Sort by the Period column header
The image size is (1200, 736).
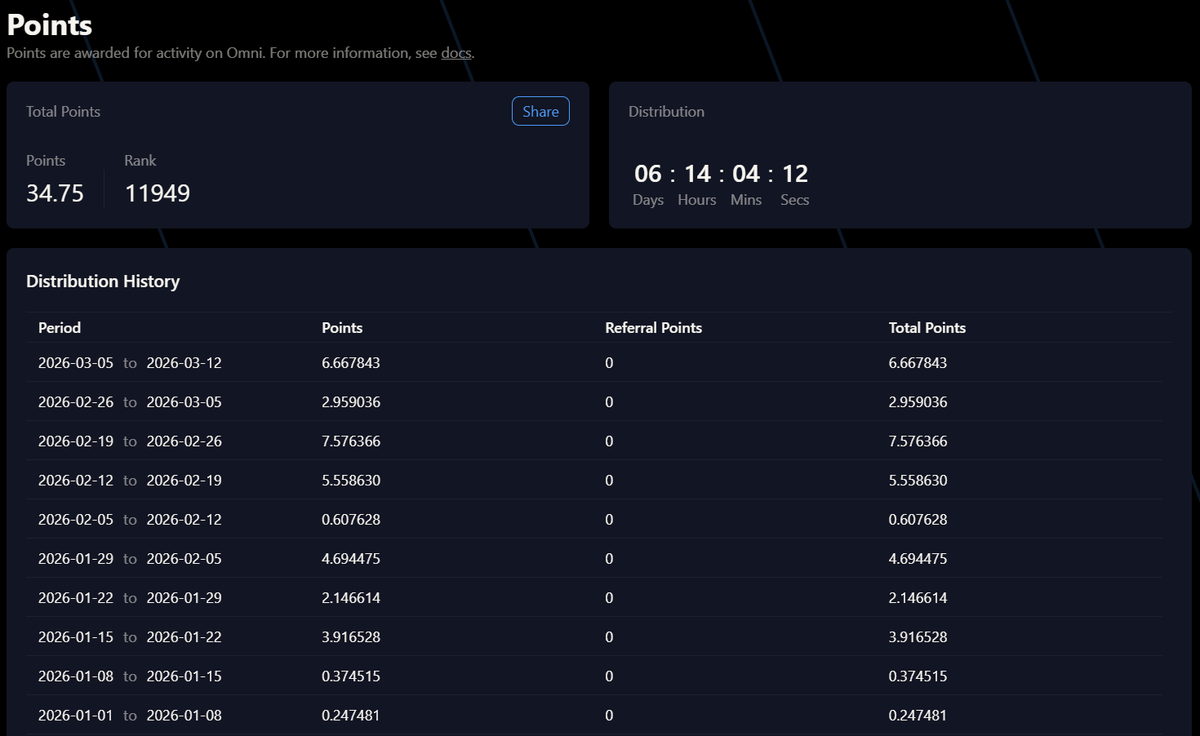59,327
